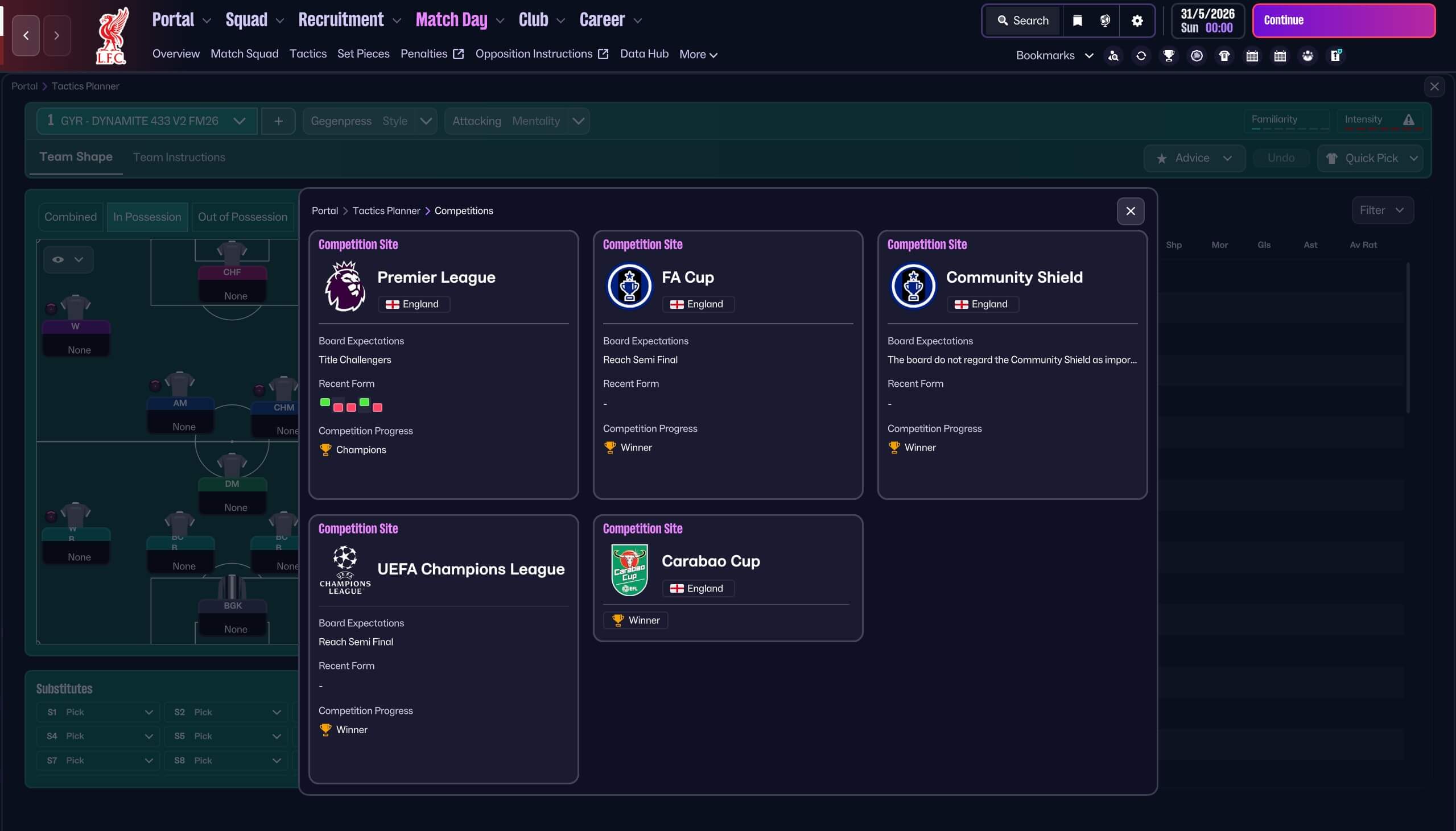The width and height of the screenshot is (1456, 831).
Task: Click the bookmark flag icon beside Search
Action: [x=1077, y=20]
